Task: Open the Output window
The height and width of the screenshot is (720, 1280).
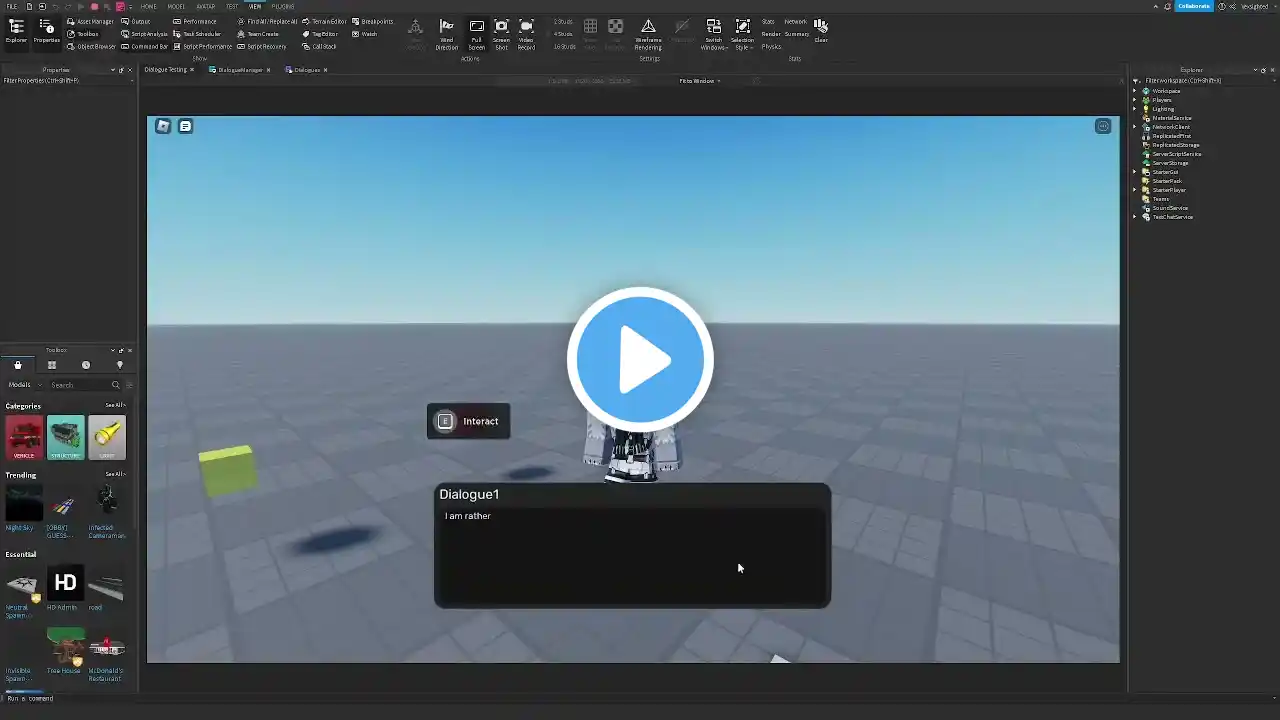Action: click(x=136, y=21)
